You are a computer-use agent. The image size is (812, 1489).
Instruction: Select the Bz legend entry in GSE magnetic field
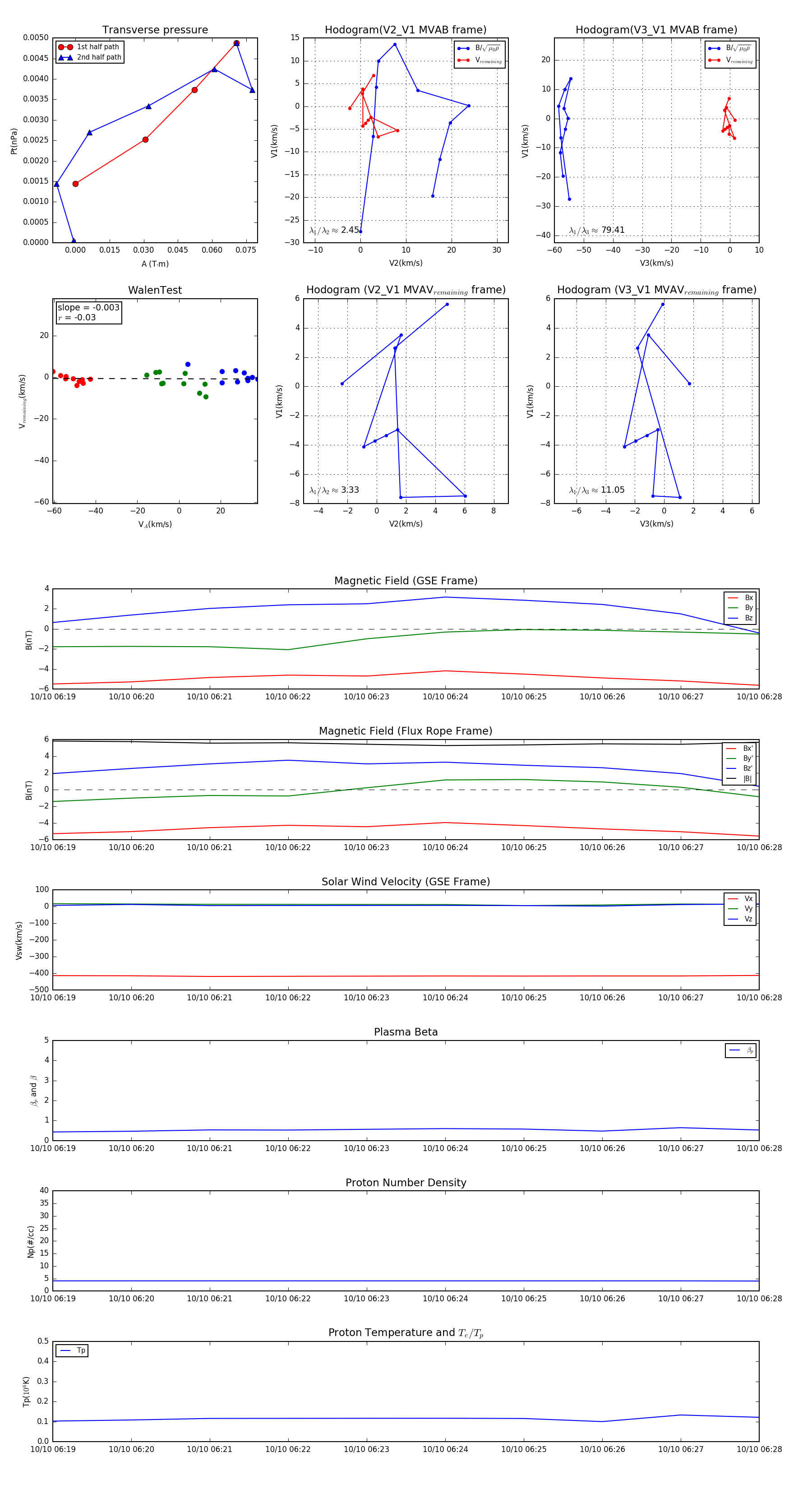740,619
